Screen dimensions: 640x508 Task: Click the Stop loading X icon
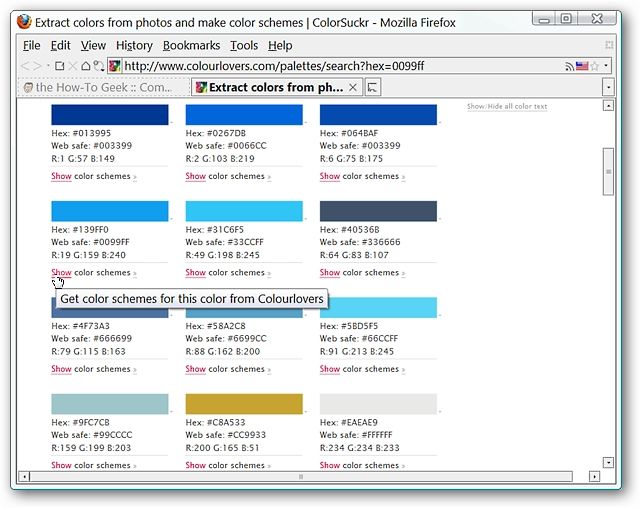[x=73, y=66]
